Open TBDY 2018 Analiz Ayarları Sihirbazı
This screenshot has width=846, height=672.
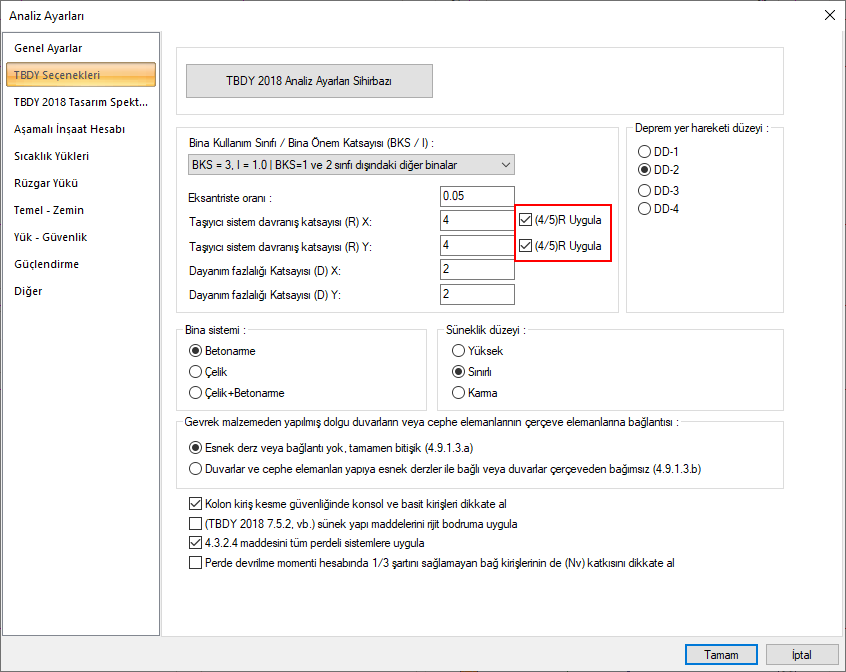click(x=309, y=81)
